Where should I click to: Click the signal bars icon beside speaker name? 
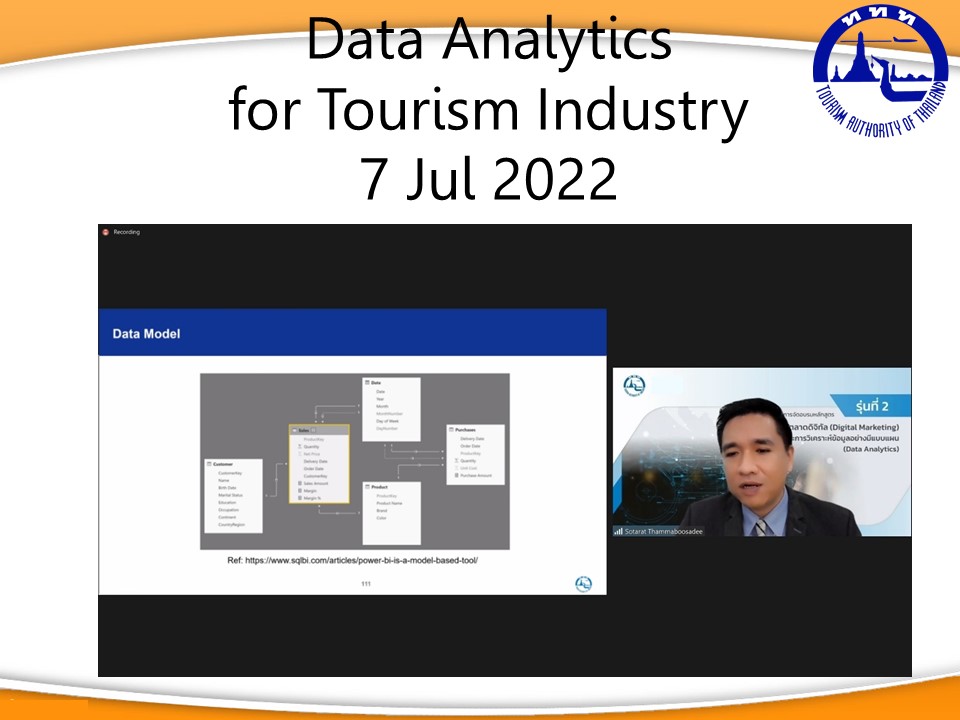pos(619,531)
